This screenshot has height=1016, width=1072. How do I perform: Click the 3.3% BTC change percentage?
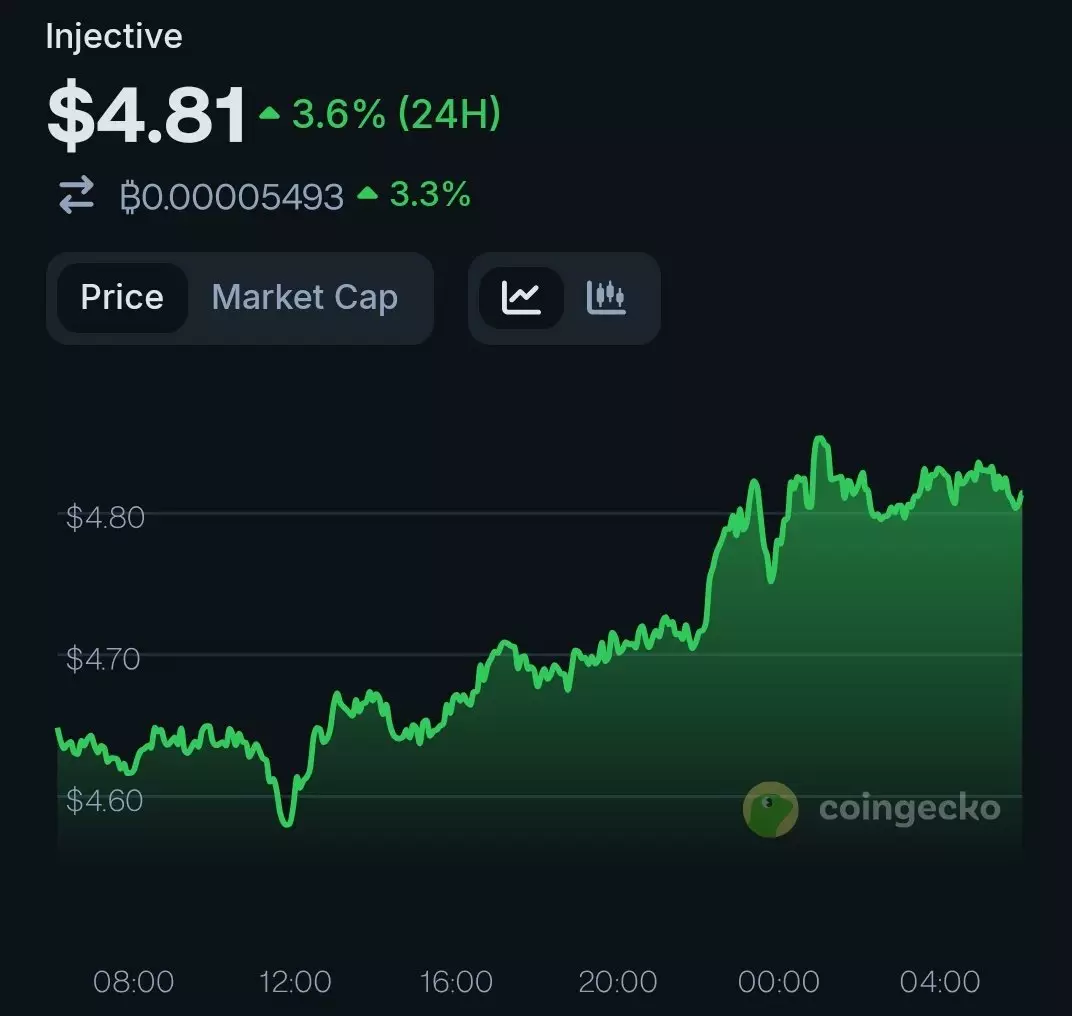pos(430,194)
